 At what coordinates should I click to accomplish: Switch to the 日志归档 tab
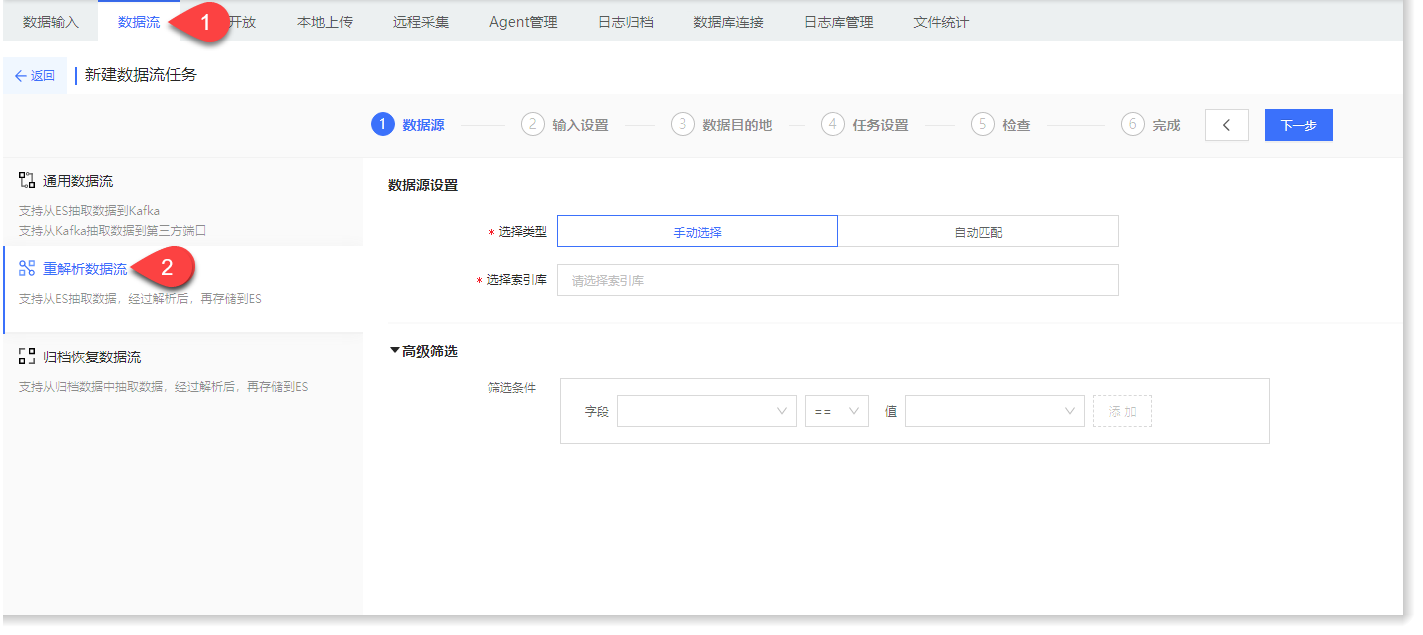pyautogui.click(x=626, y=21)
